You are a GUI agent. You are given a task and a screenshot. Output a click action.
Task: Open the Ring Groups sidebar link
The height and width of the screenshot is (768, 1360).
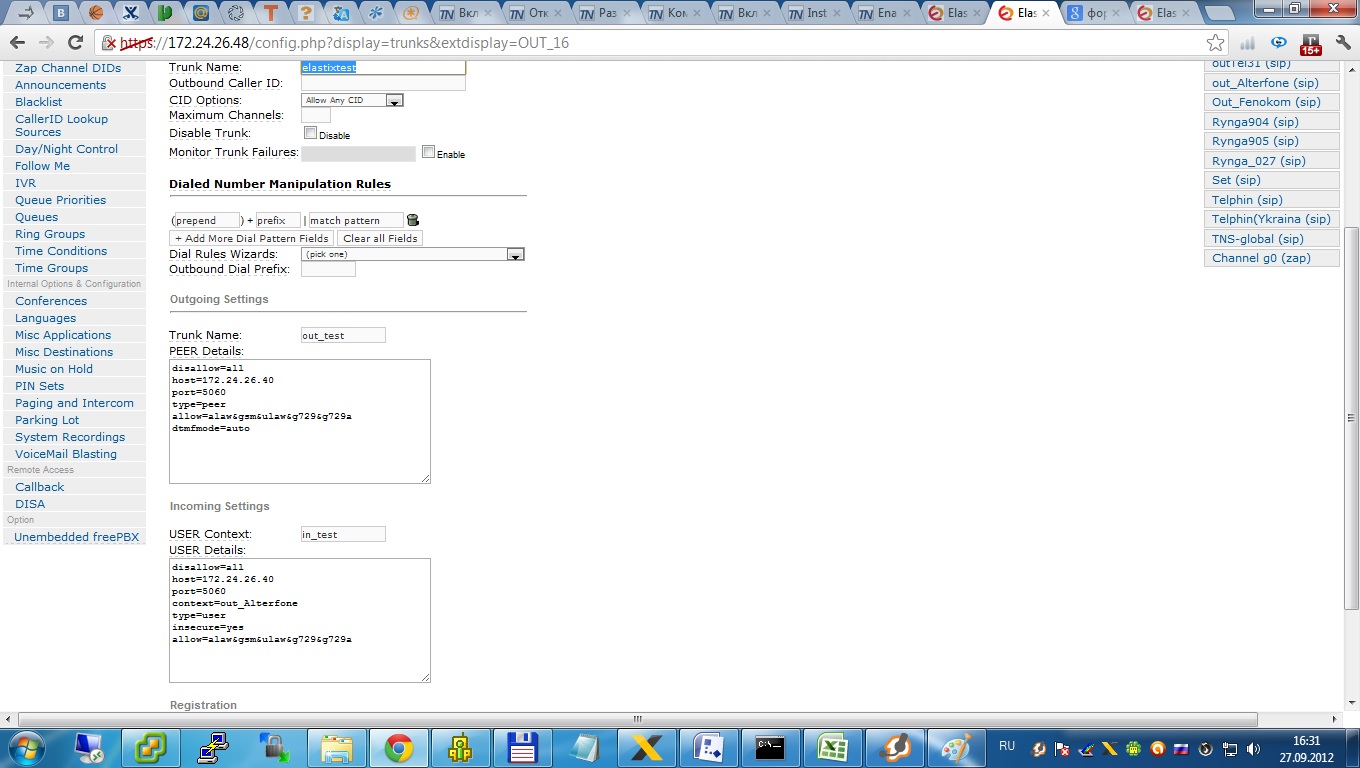coord(50,234)
